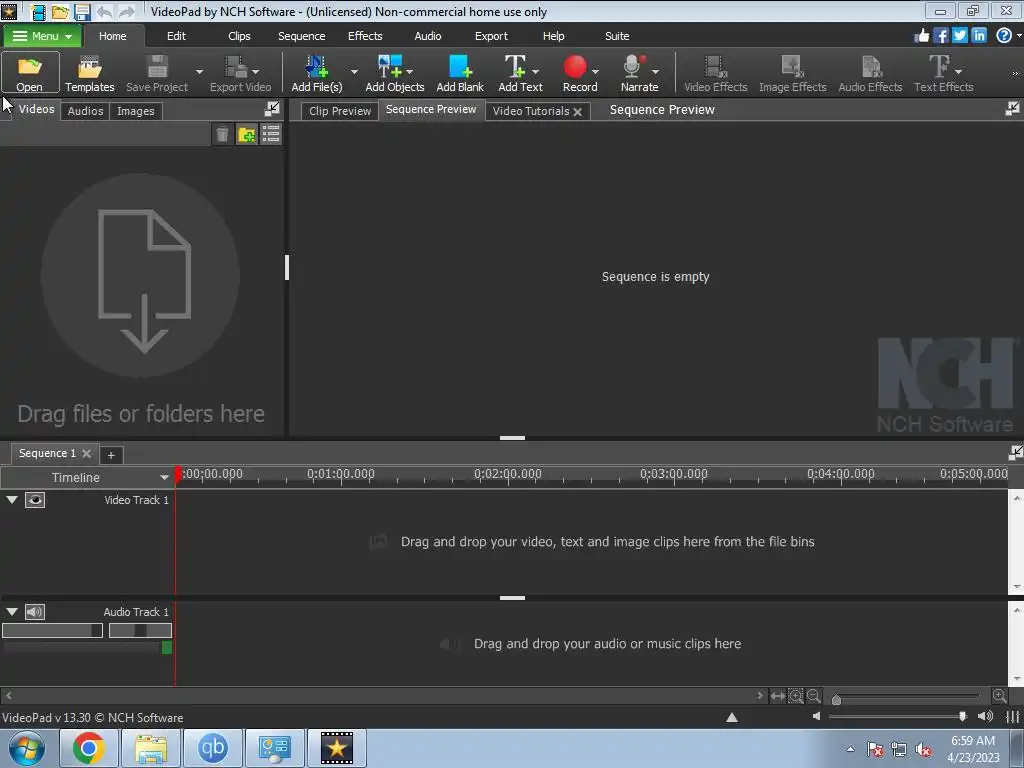Click zoom to fit timeline icon
Screen dimensions: 1024x768
click(x=777, y=696)
